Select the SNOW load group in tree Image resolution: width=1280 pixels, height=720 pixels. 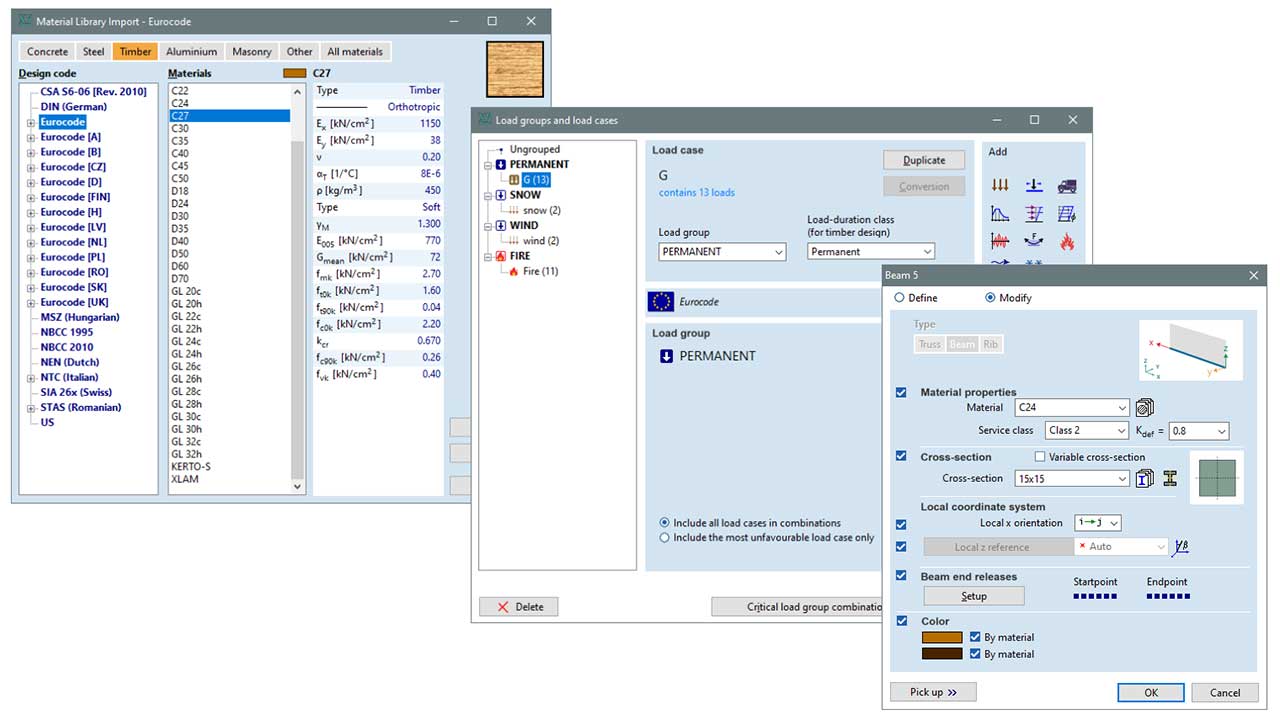pyautogui.click(x=525, y=195)
